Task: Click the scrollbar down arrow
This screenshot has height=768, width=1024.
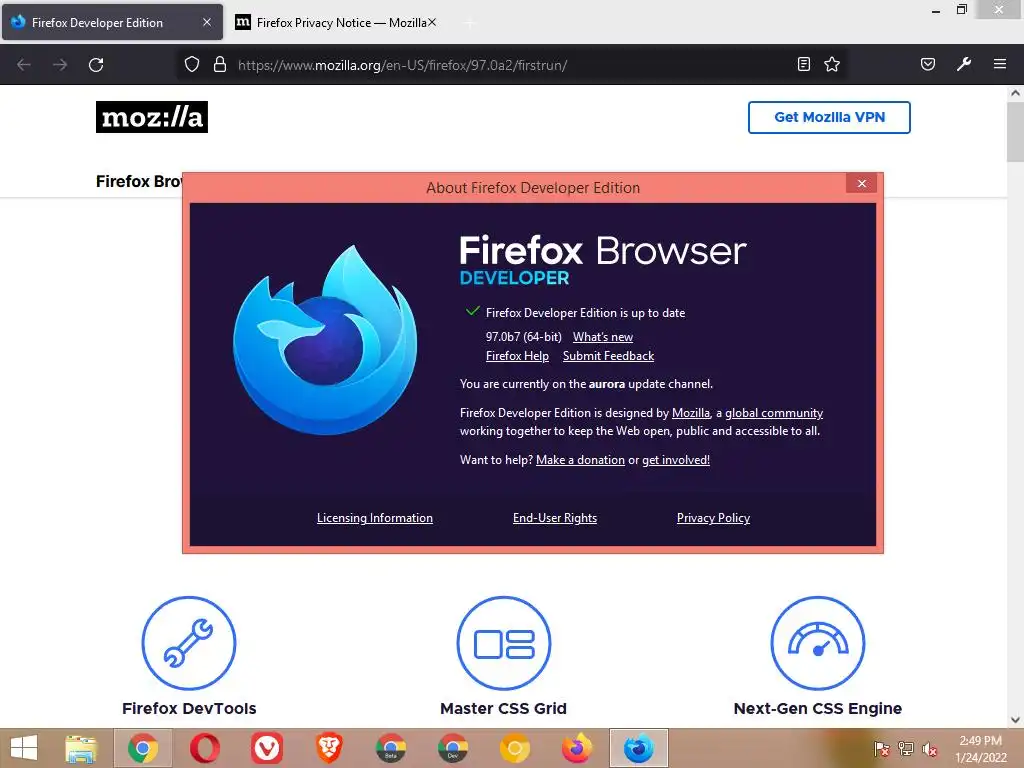Action: [1016, 720]
